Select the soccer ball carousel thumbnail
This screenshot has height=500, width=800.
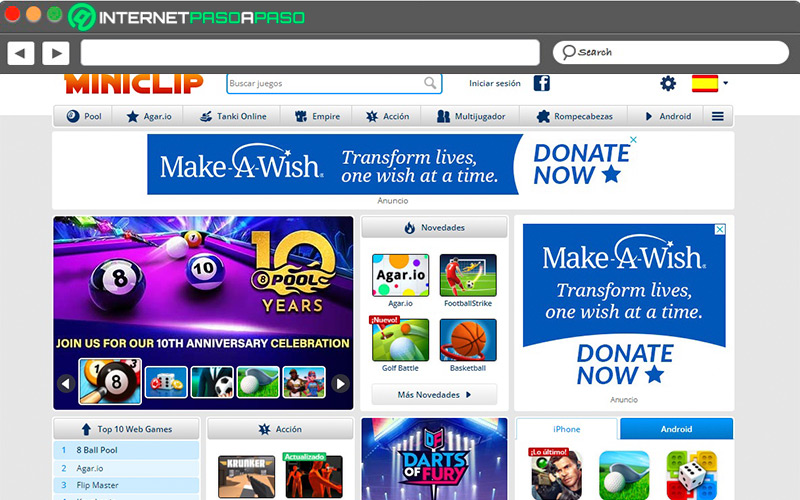click(212, 382)
